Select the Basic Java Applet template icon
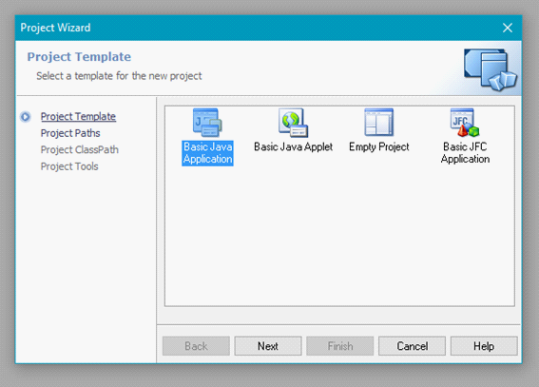Screen dimensions: 539x387 tap(293, 123)
